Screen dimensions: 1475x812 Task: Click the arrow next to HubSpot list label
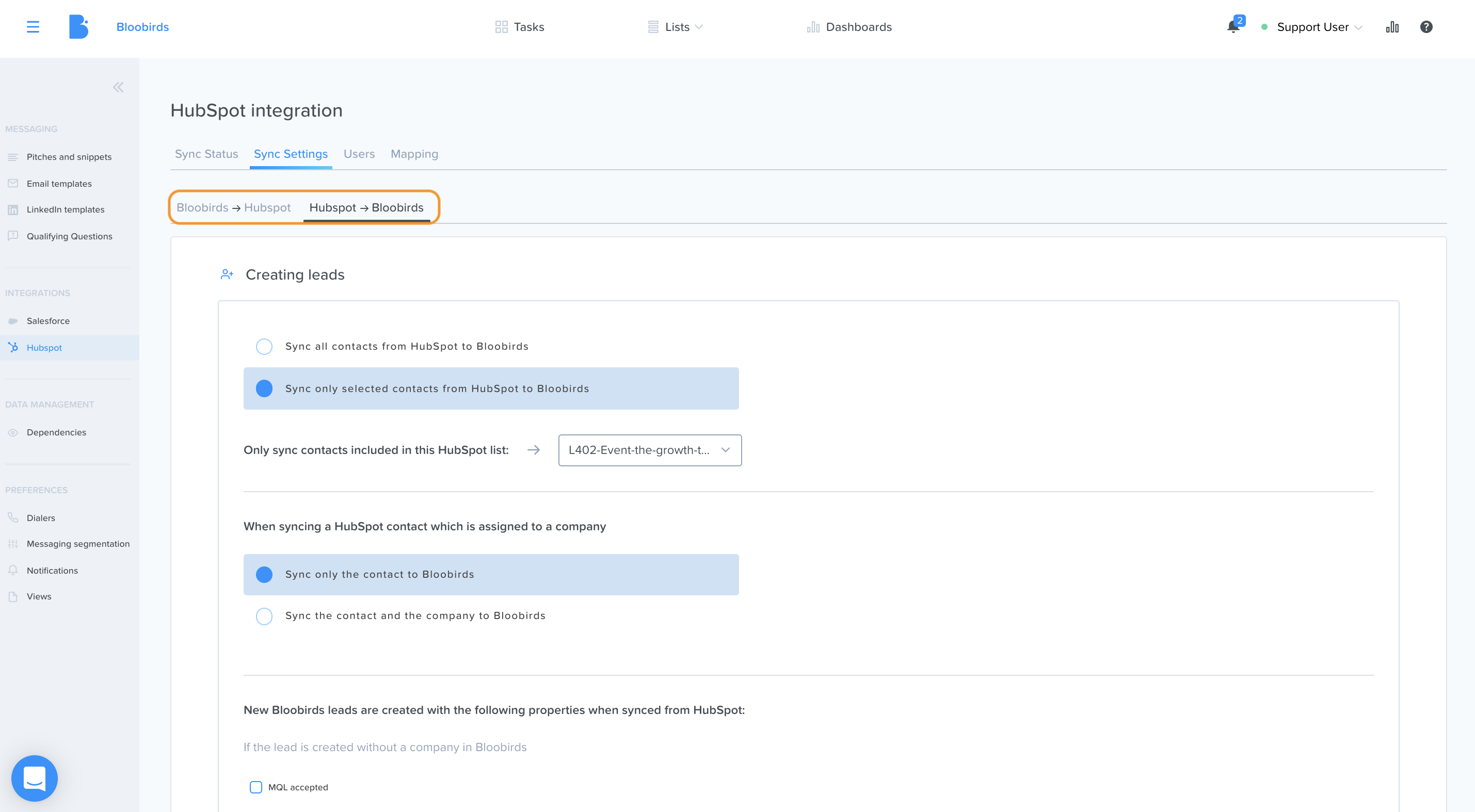(534, 450)
